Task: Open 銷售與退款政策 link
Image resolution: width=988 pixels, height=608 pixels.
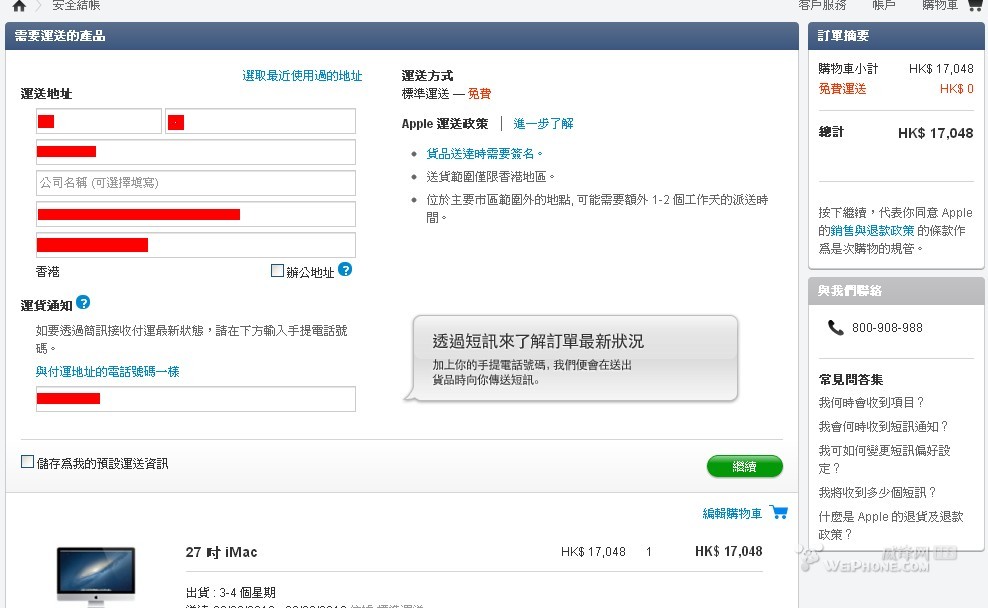Action: [x=872, y=231]
